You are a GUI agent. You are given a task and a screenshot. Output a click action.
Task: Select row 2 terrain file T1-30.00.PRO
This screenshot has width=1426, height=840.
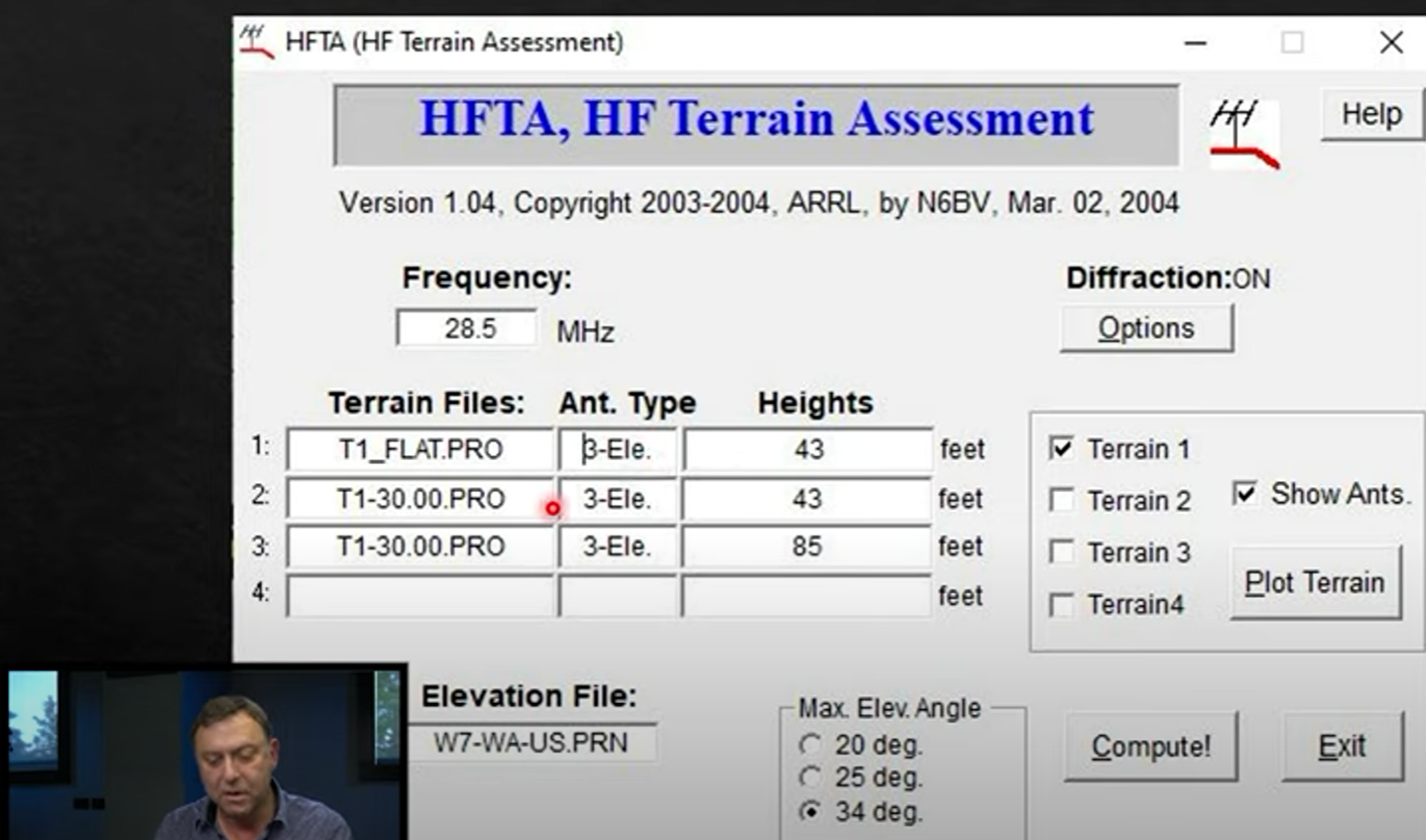(x=420, y=498)
